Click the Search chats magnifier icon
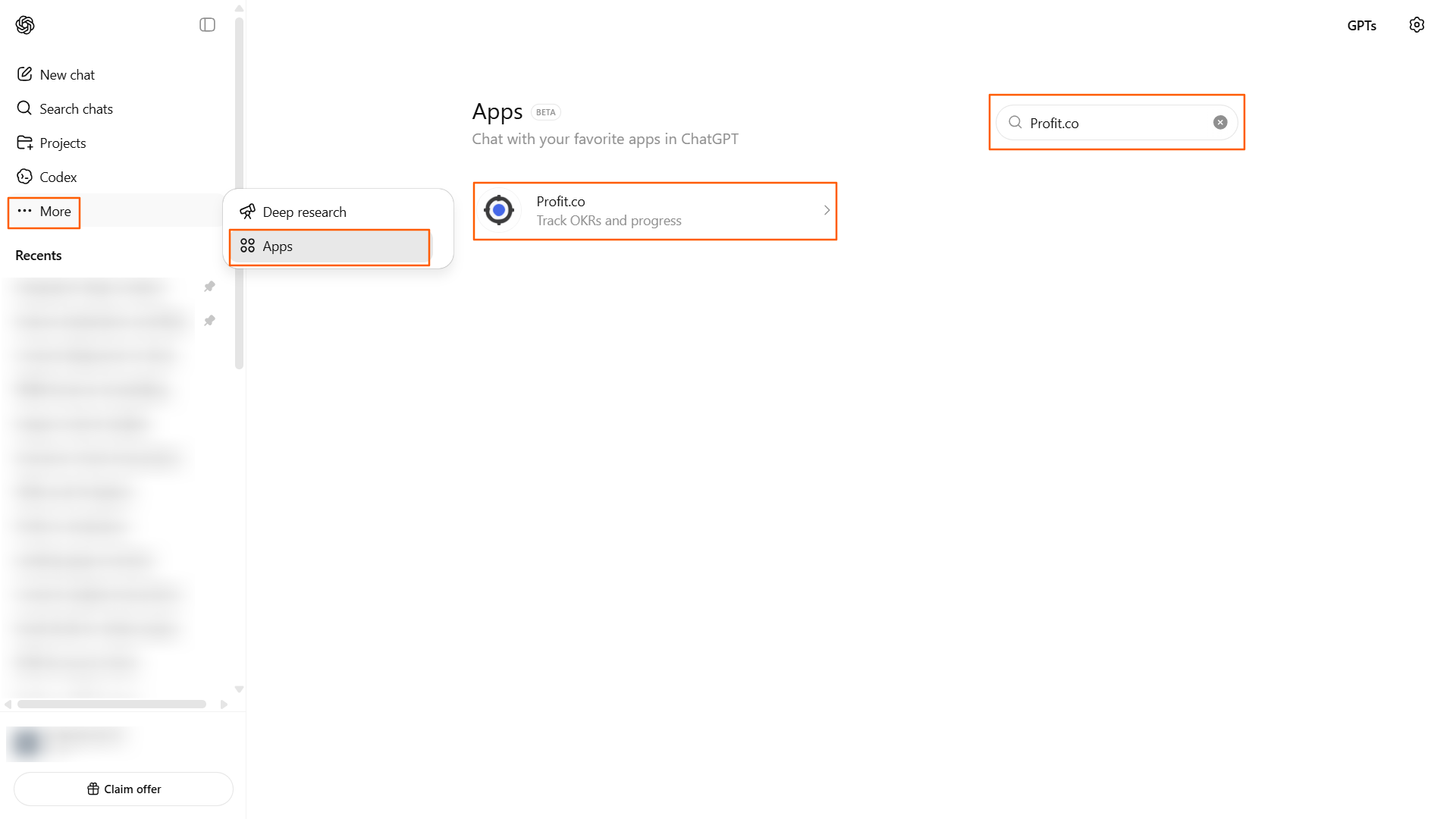 click(x=24, y=108)
